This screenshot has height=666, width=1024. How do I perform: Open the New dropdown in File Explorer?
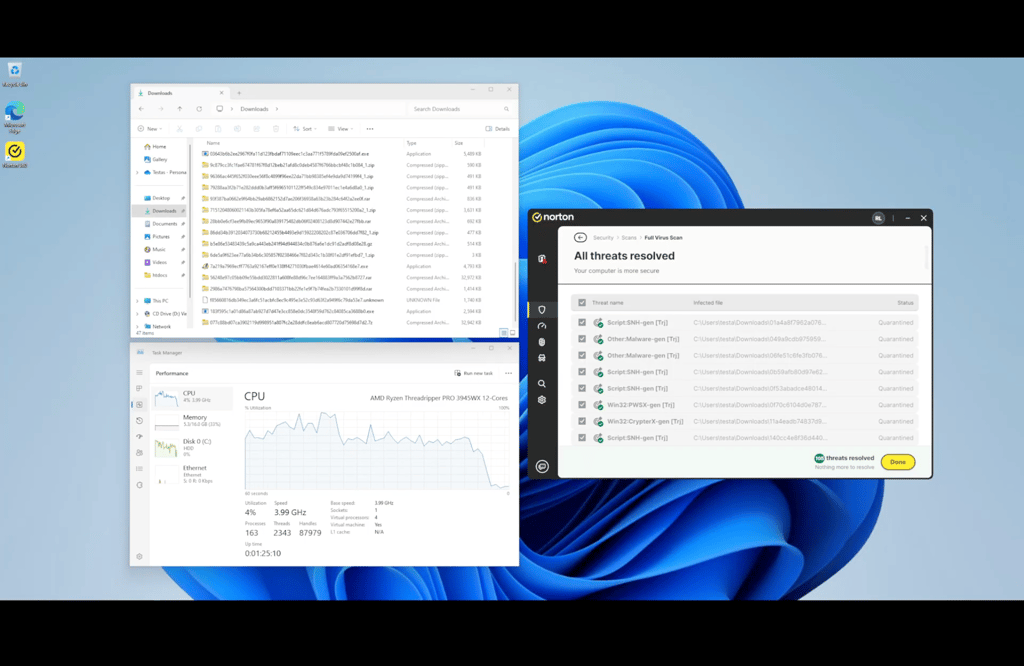pos(150,129)
